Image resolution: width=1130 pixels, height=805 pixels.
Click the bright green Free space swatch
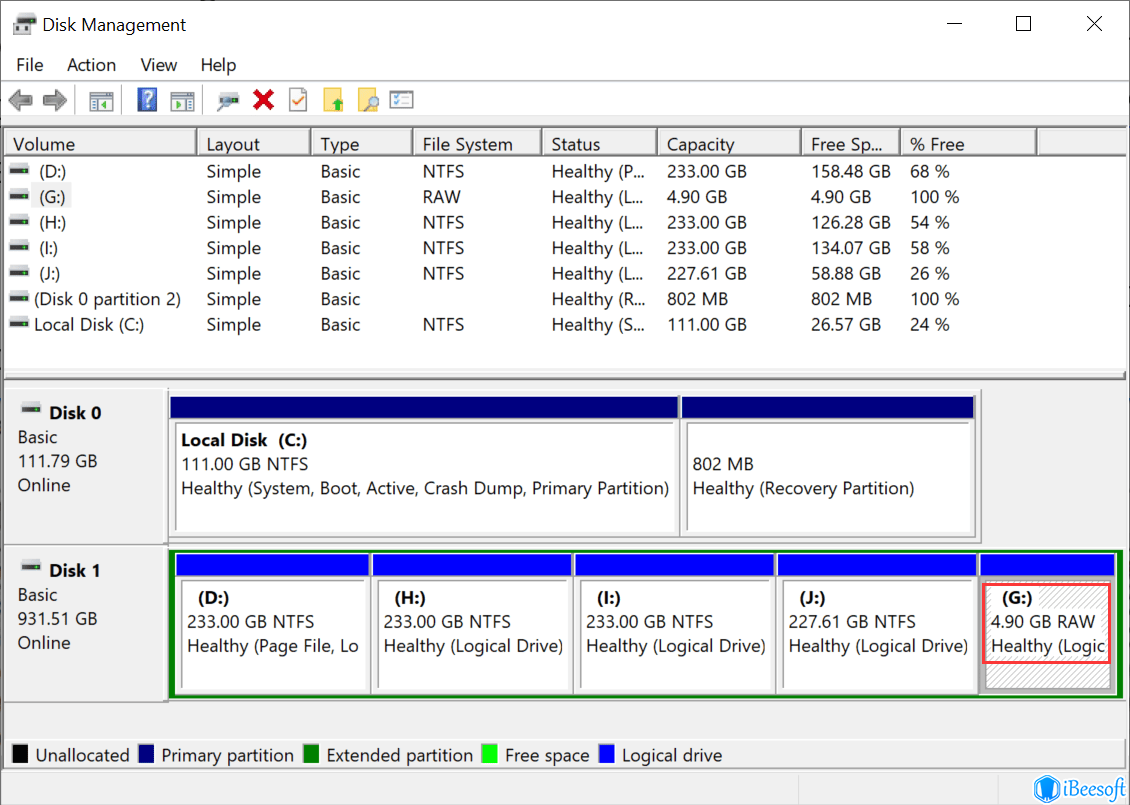click(490, 755)
